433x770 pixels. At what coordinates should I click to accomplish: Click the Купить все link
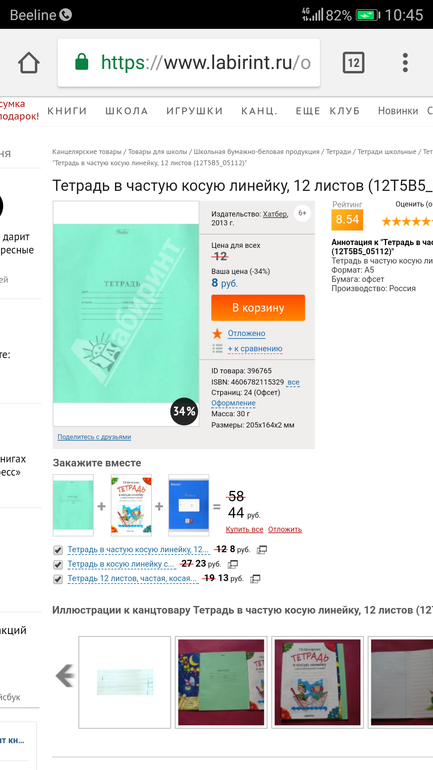[244, 529]
